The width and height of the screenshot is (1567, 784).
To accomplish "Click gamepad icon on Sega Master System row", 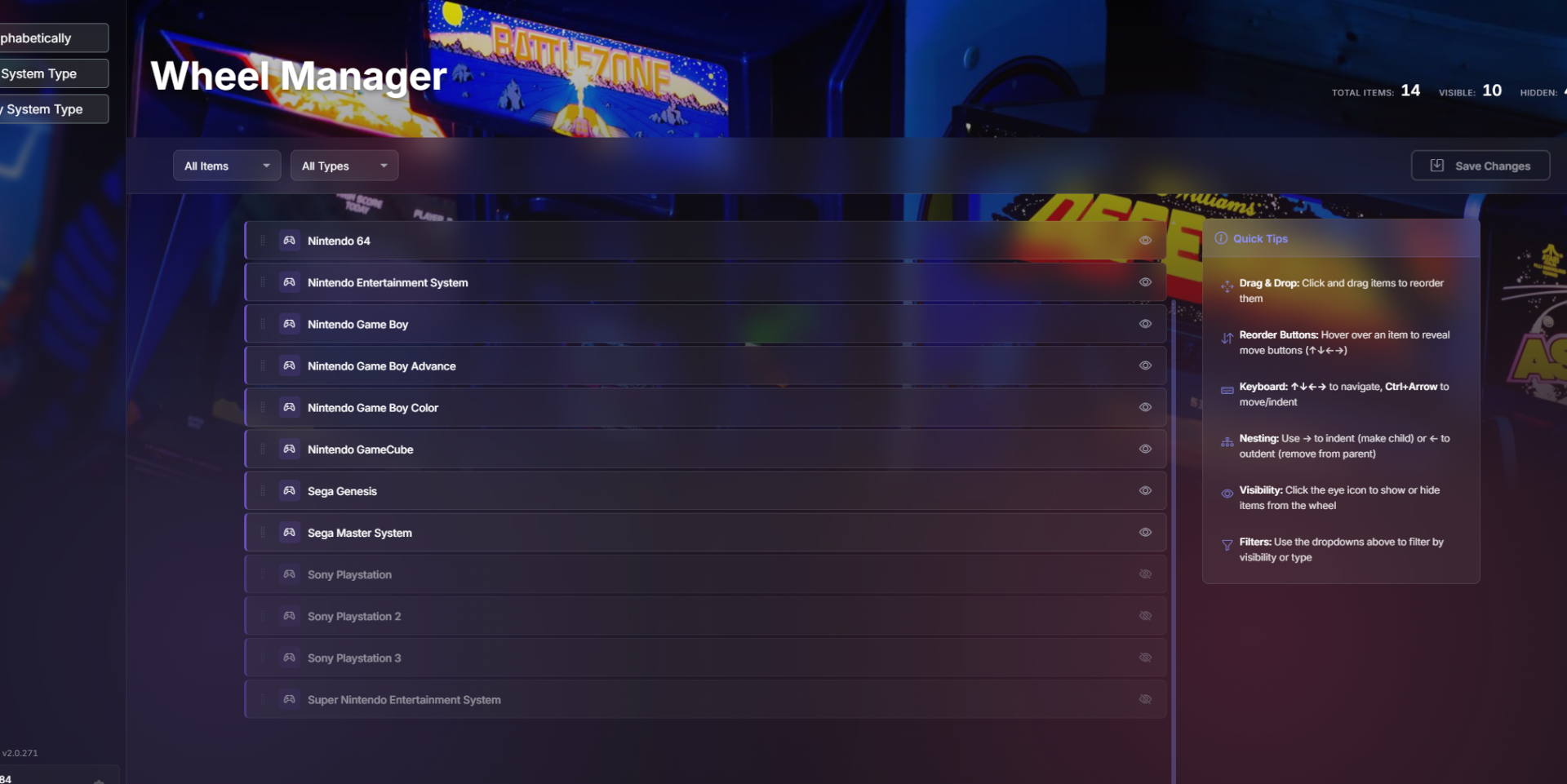I will (x=289, y=532).
